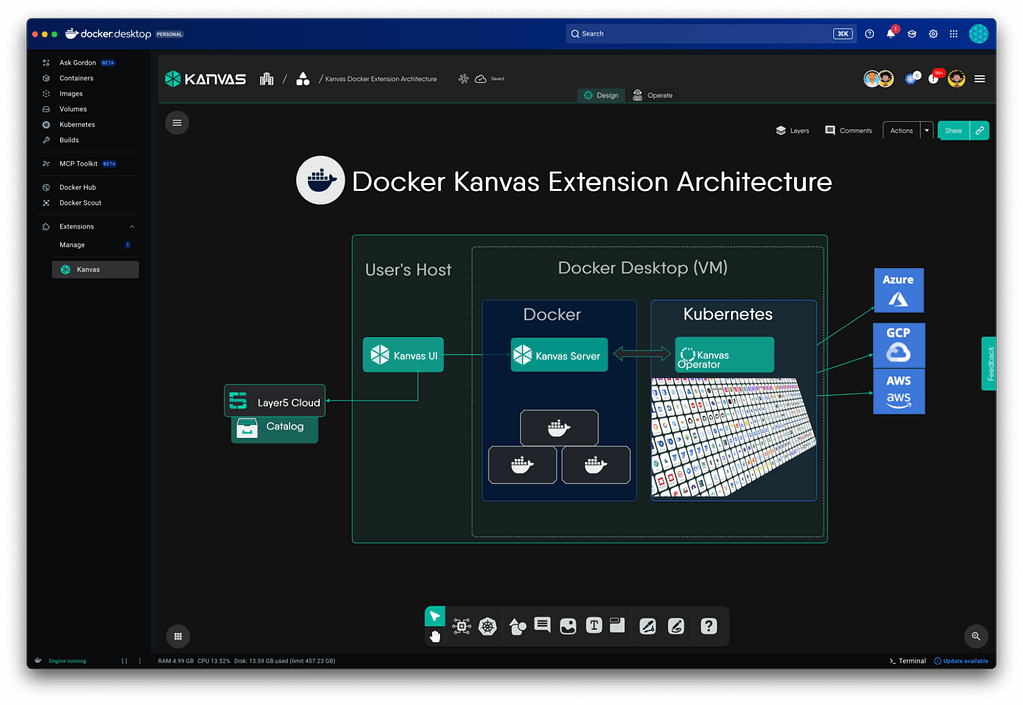Open the Actions dropdown arrow
Image resolution: width=1023 pixels, height=705 pixels.
click(927, 130)
